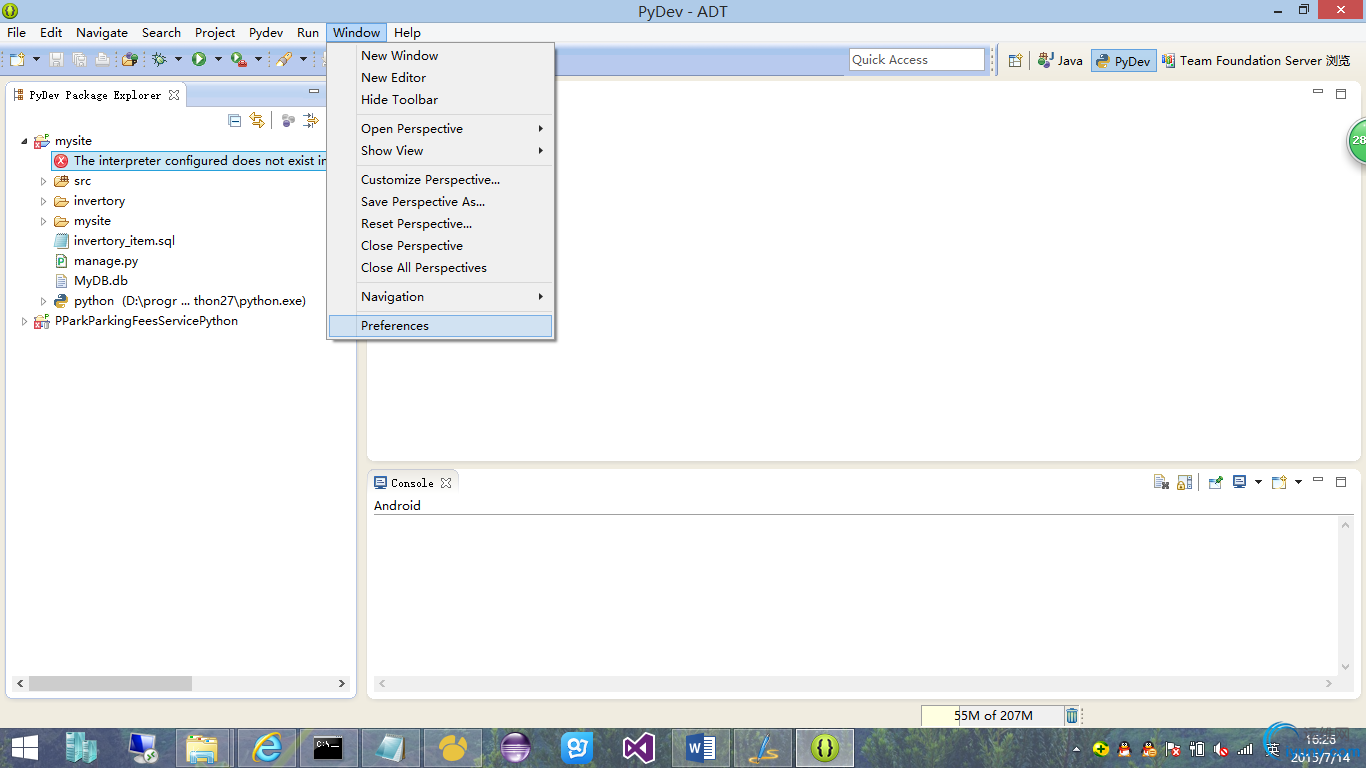Screen dimensions: 1366x768
Task: Click the Save toolbar icon
Action: [57, 60]
